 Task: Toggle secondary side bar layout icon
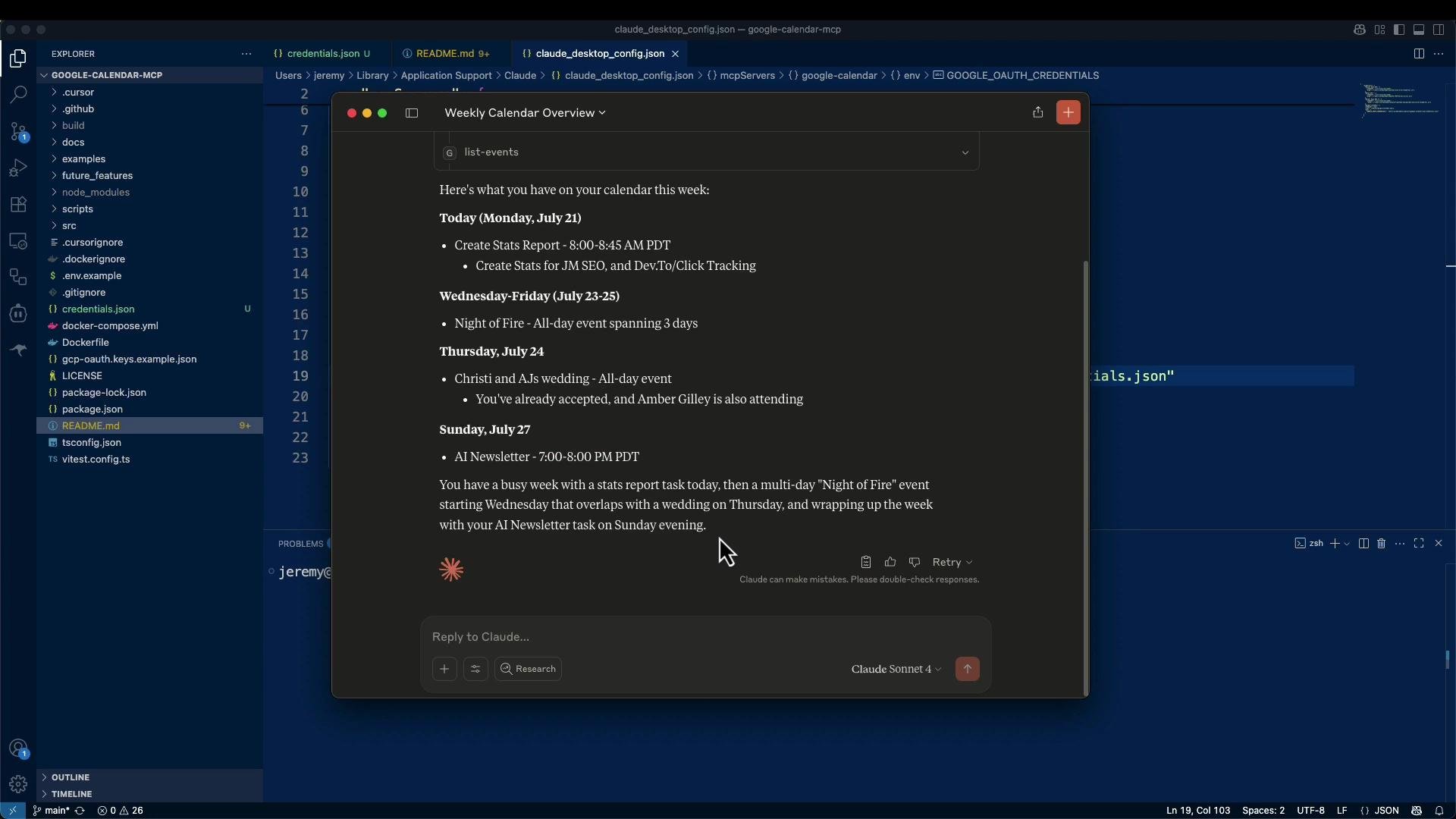[1439, 30]
